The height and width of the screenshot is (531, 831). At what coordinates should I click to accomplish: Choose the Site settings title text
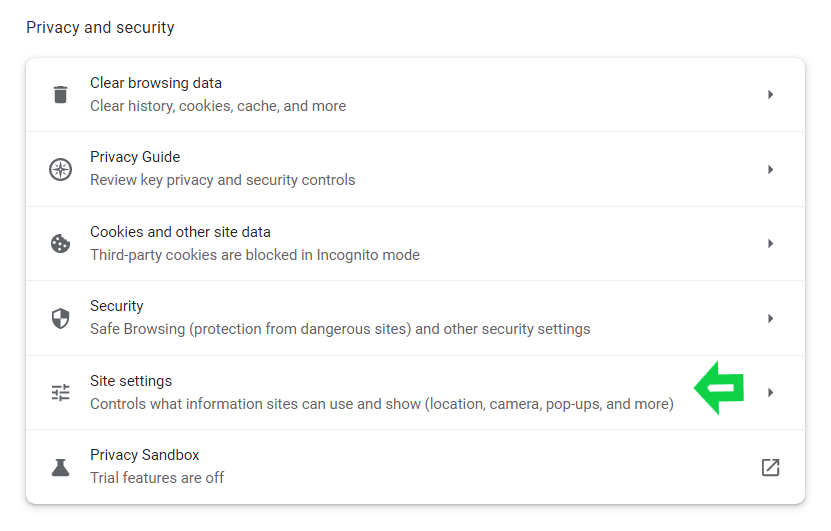coord(131,381)
